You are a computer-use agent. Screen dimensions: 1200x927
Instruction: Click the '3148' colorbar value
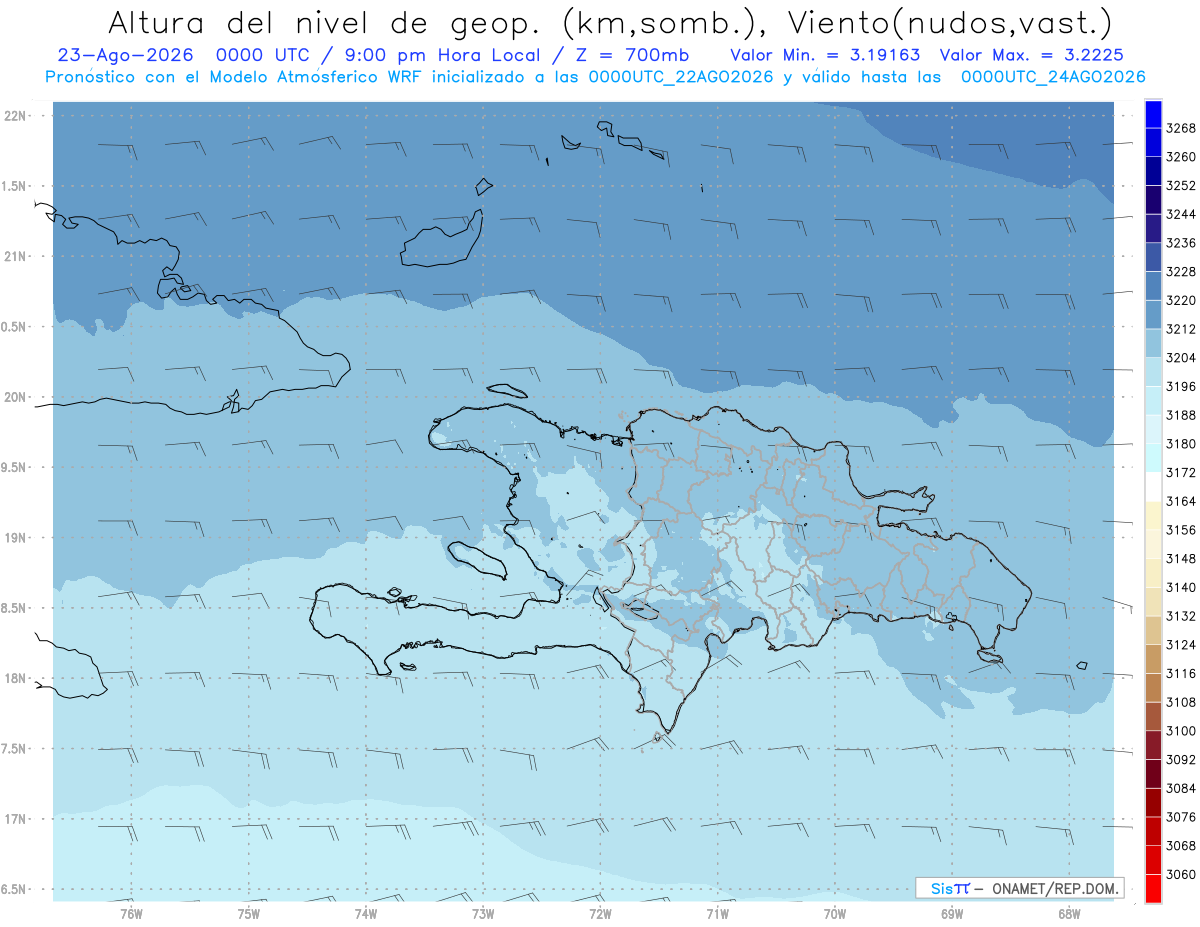(x=1181, y=558)
